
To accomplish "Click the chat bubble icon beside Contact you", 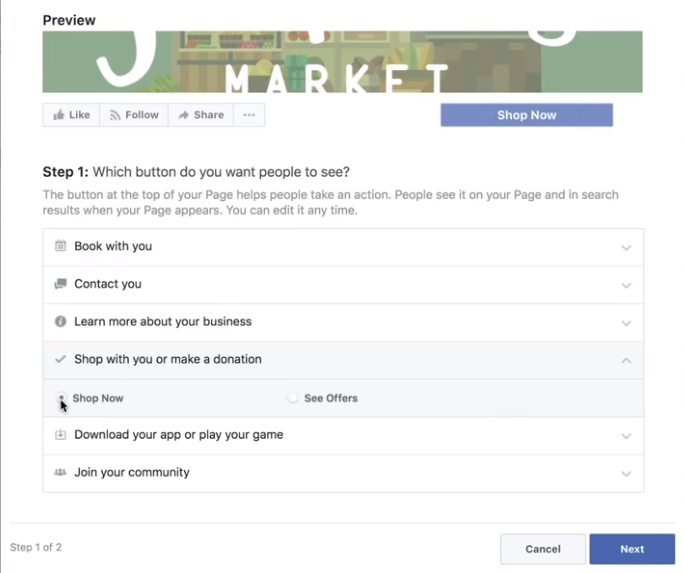I will click(60, 284).
